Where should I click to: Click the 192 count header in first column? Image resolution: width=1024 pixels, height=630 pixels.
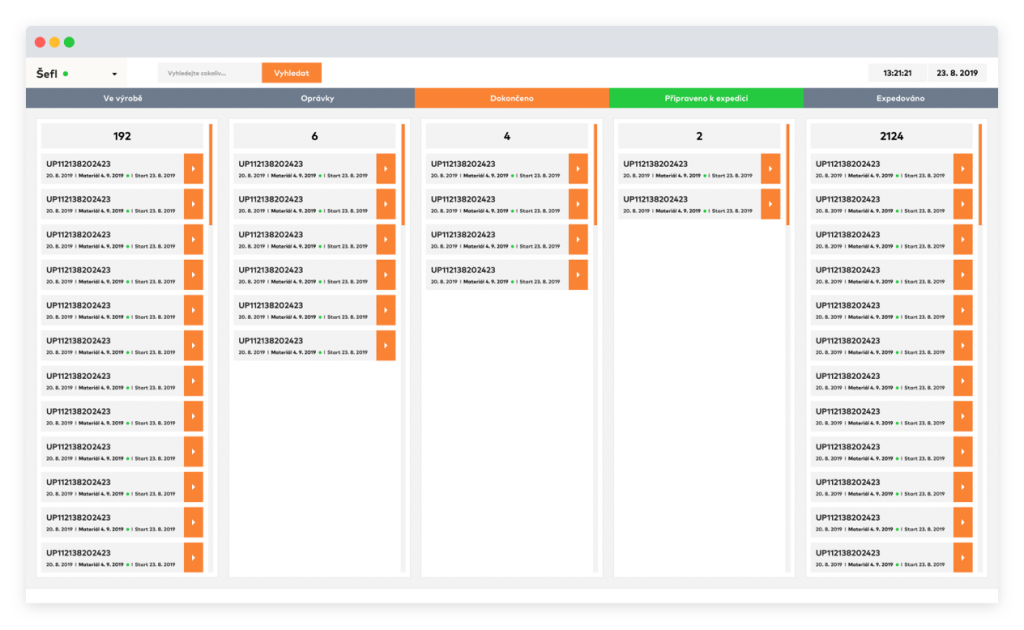122,136
